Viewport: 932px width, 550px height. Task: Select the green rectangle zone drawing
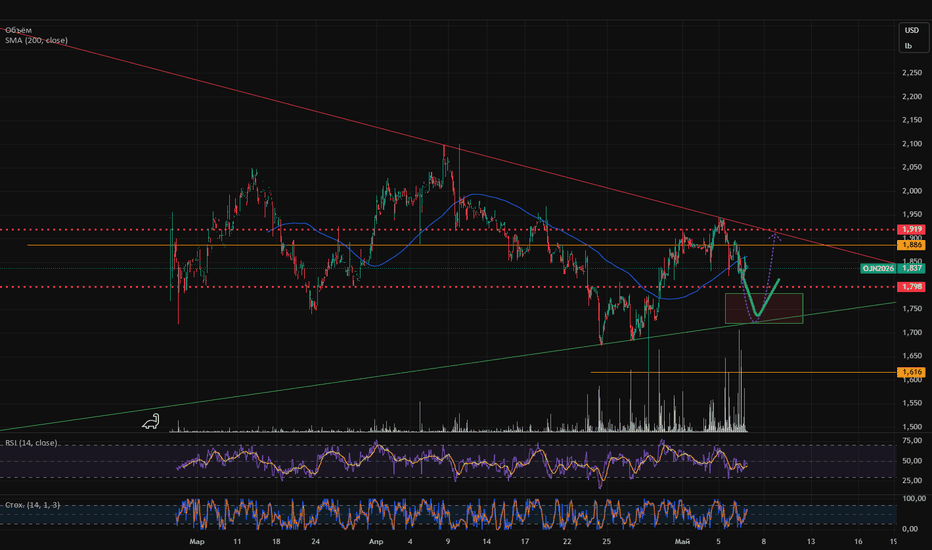[x=764, y=309]
